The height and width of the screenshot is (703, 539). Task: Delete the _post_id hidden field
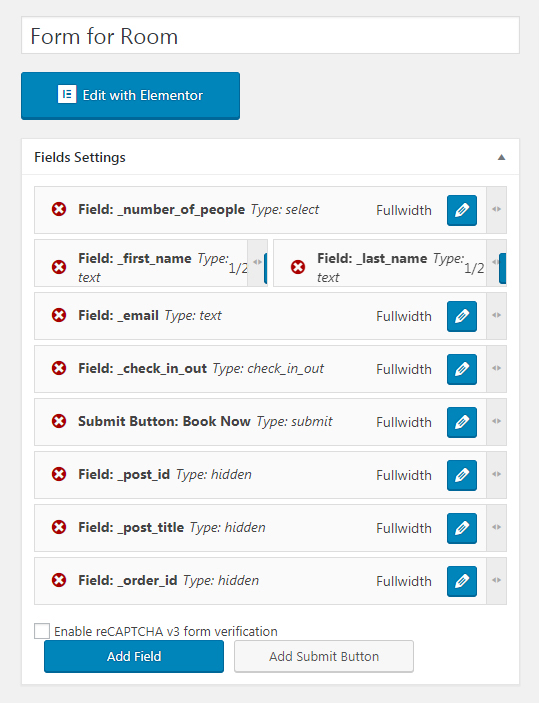(x=59, y=474)
